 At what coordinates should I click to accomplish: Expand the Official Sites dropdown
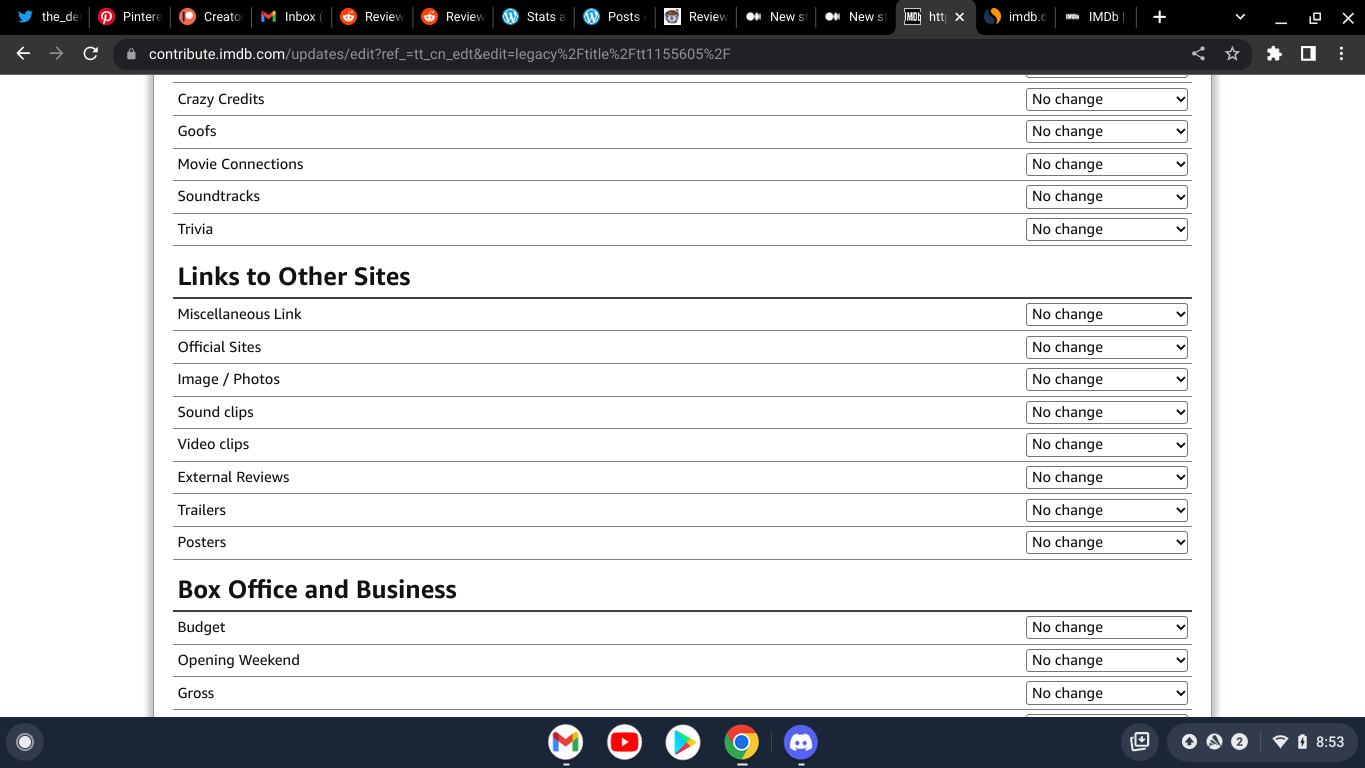pyautogui.click(x=1107, y=347)
